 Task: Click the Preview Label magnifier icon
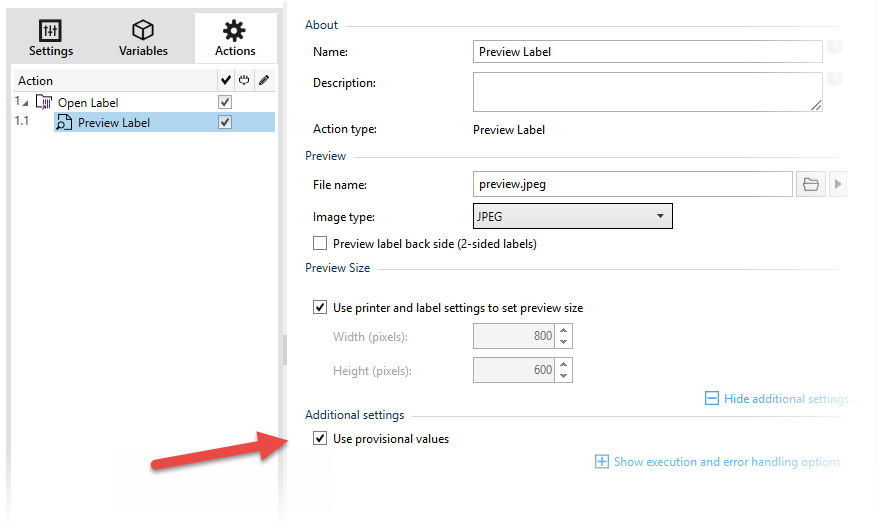tap(64, 122)
